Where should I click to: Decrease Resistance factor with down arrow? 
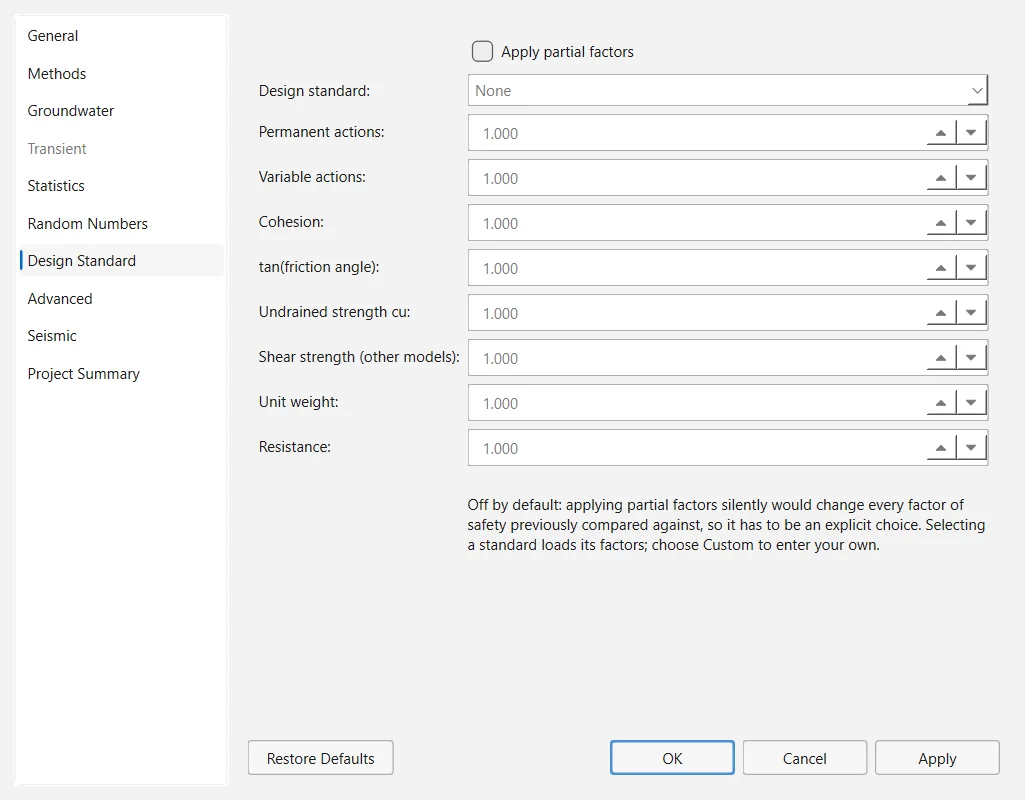971,448
